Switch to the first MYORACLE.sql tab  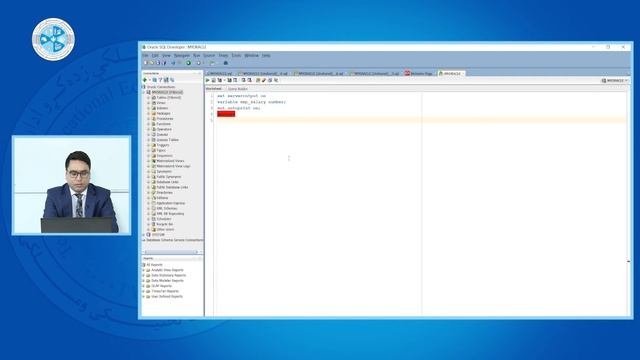point(220,73)
